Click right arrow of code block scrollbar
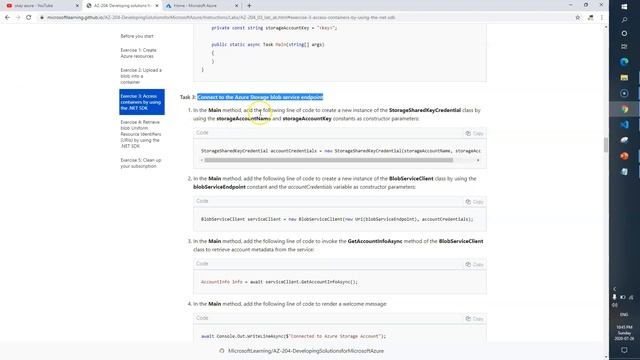Image resolution: width=640 pixels, height=360 pixels. click(478, 160)
